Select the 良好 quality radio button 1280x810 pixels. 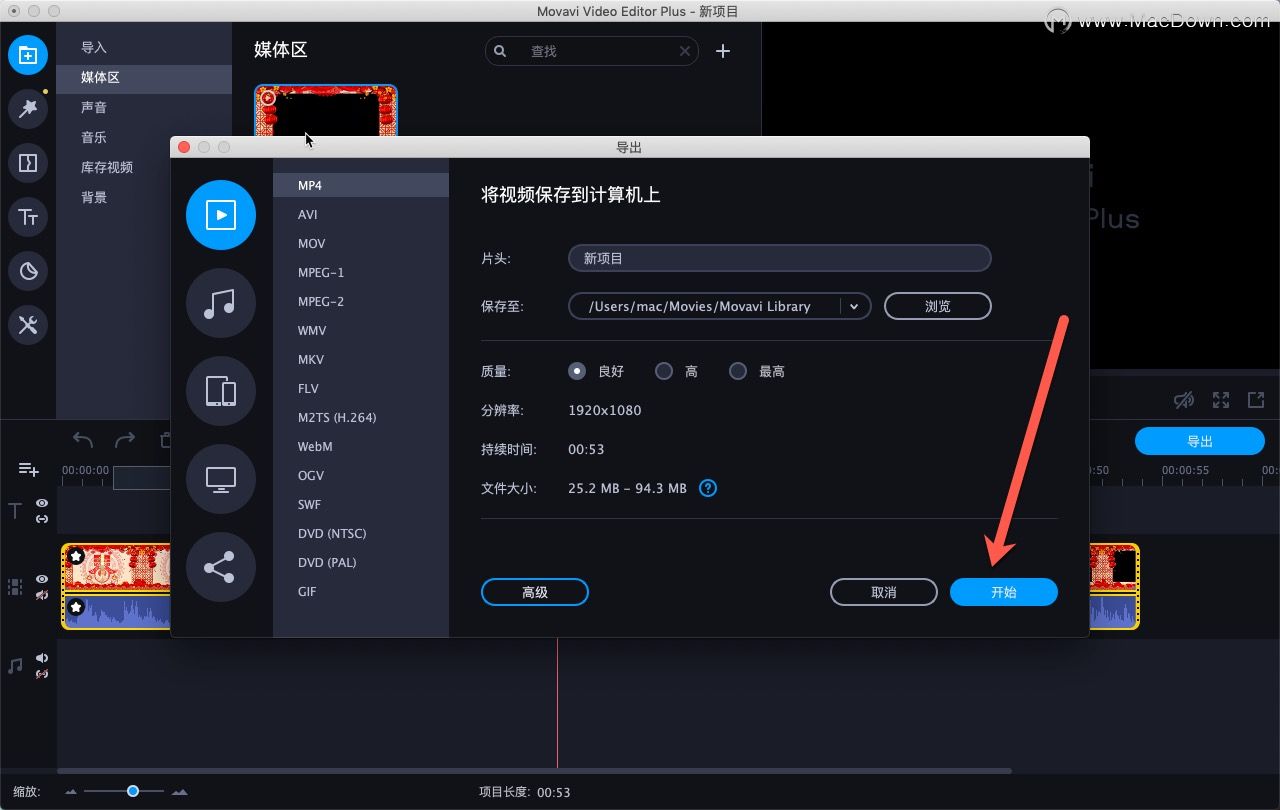[x=577, y=371]
